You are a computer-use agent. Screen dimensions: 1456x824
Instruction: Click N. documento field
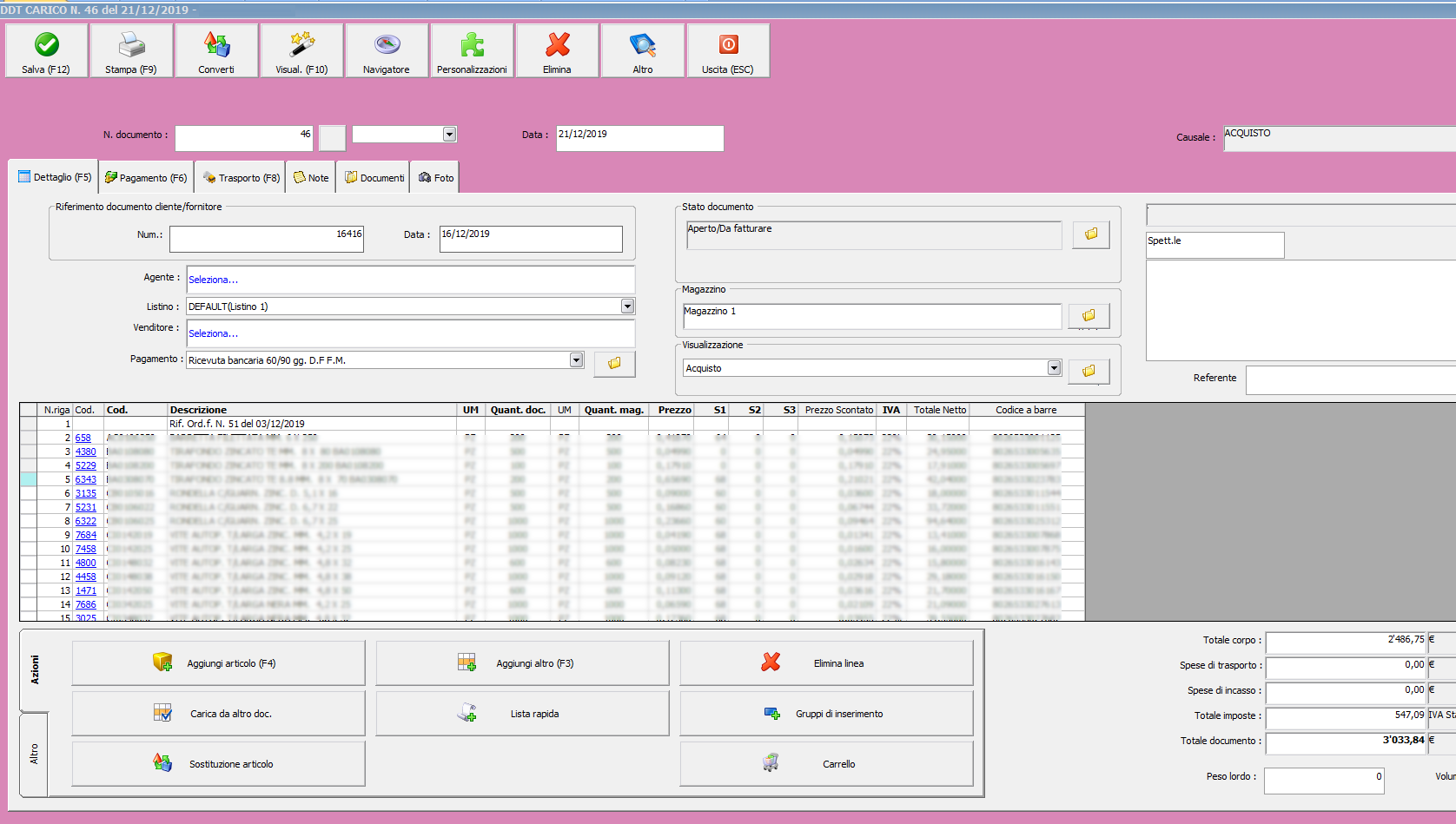click(x=244, y=138)
